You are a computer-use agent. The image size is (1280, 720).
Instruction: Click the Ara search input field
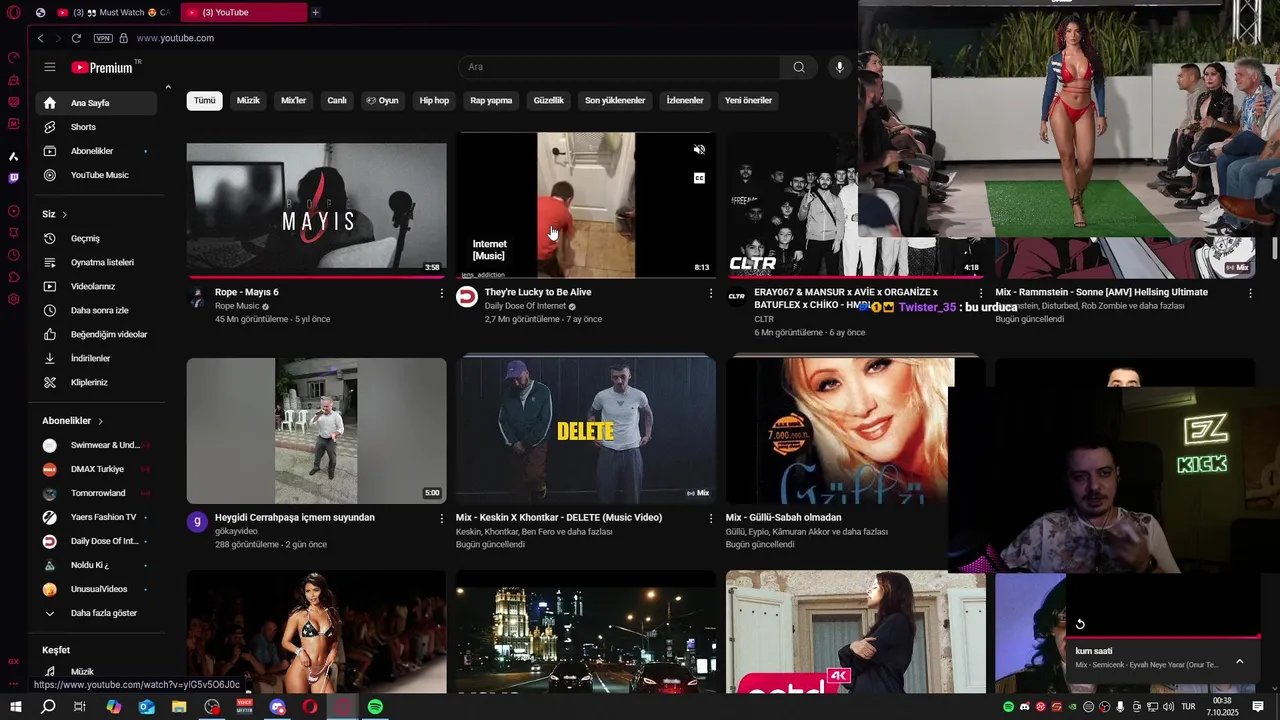coord(618,67)
